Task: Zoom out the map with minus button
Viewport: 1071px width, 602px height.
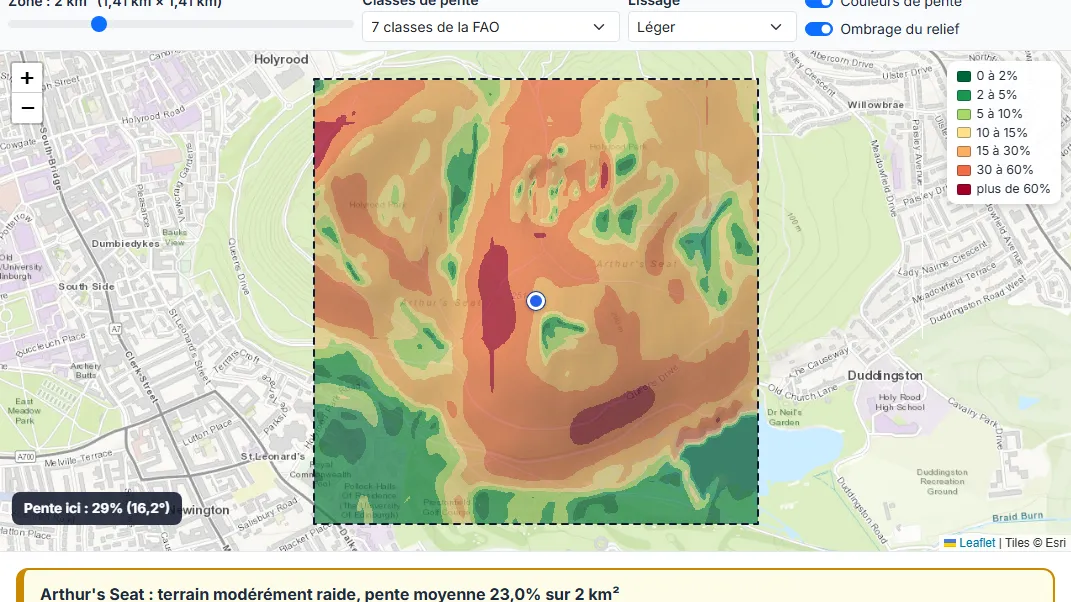Action: pos(27,109)
